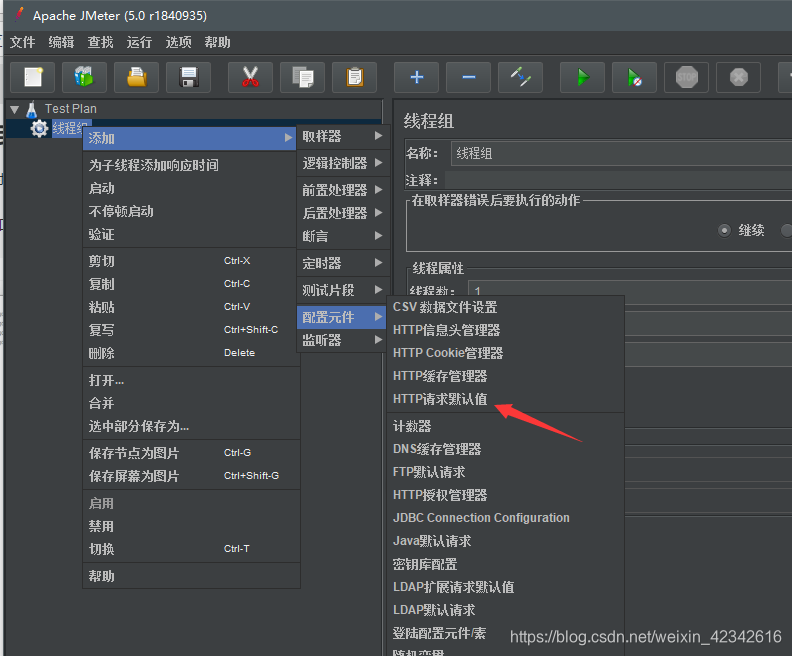Viewport: 792px width, 656px height.
Task: Click the JMeter feather title icon
Action: [x=19, y=15]
